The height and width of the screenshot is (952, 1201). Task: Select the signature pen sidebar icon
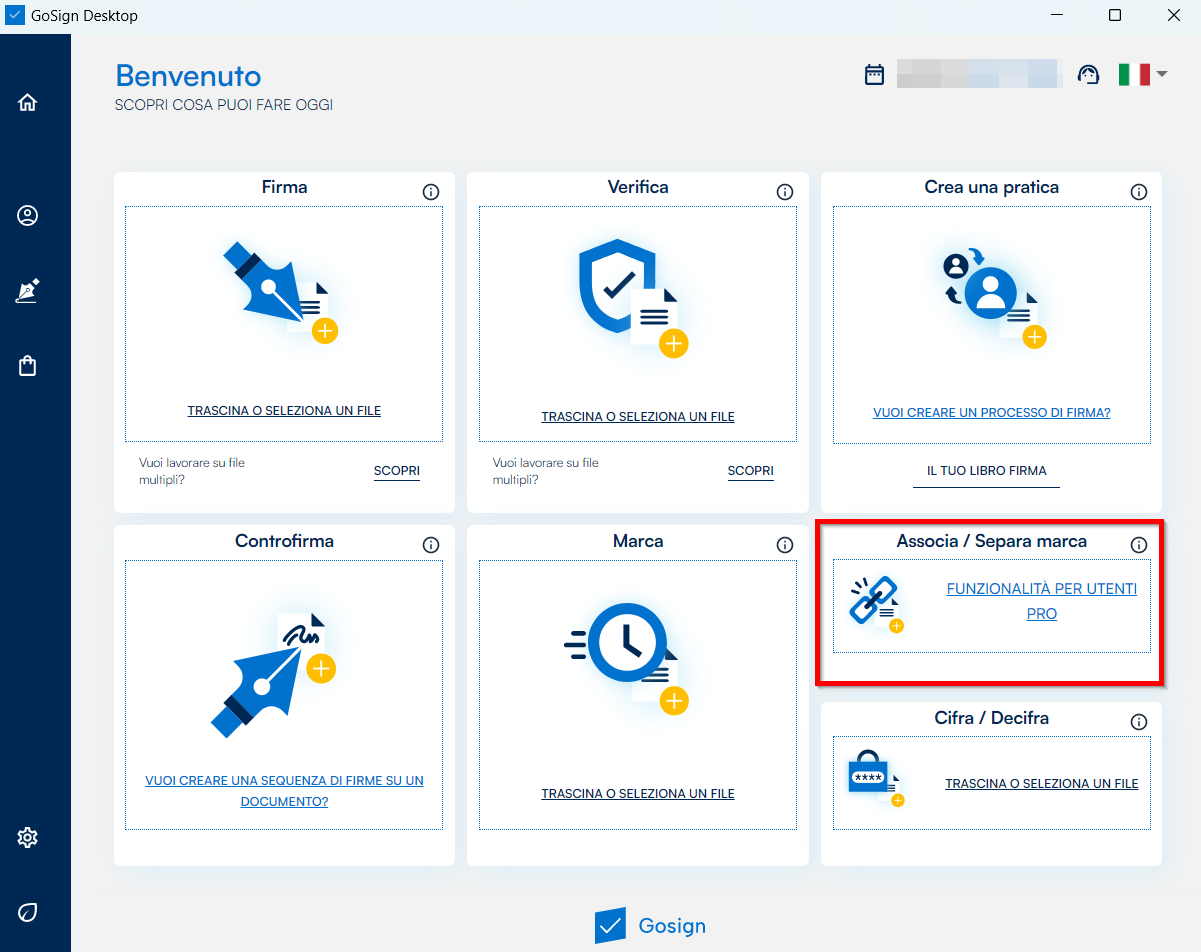(28, 291)
